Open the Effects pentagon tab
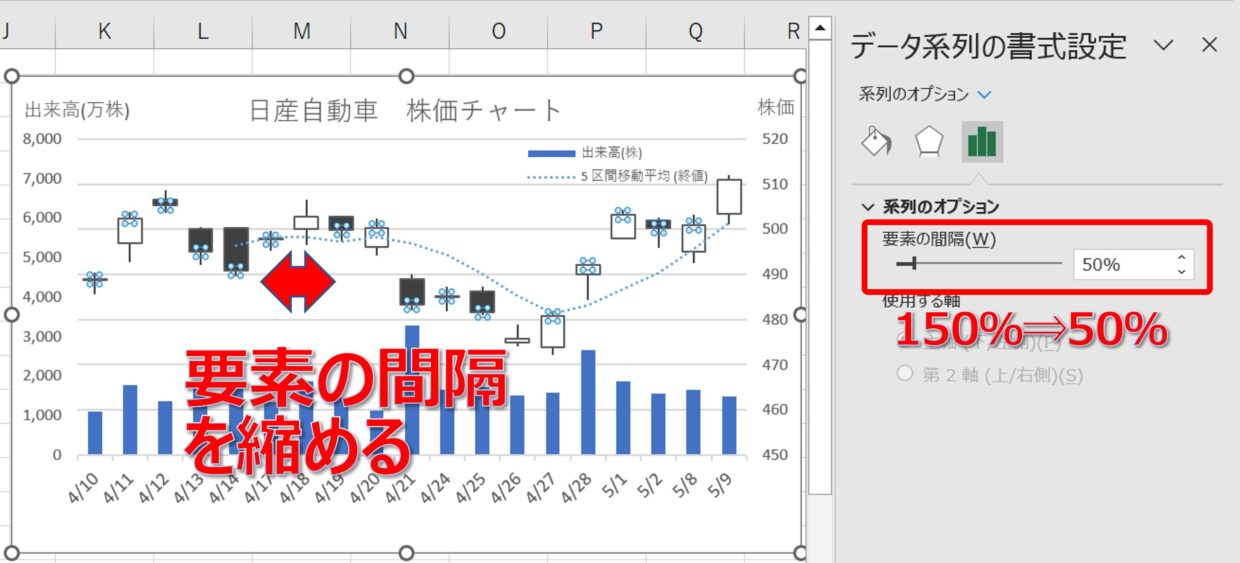This screenshot has width=1240, height=563. point(930,142)
